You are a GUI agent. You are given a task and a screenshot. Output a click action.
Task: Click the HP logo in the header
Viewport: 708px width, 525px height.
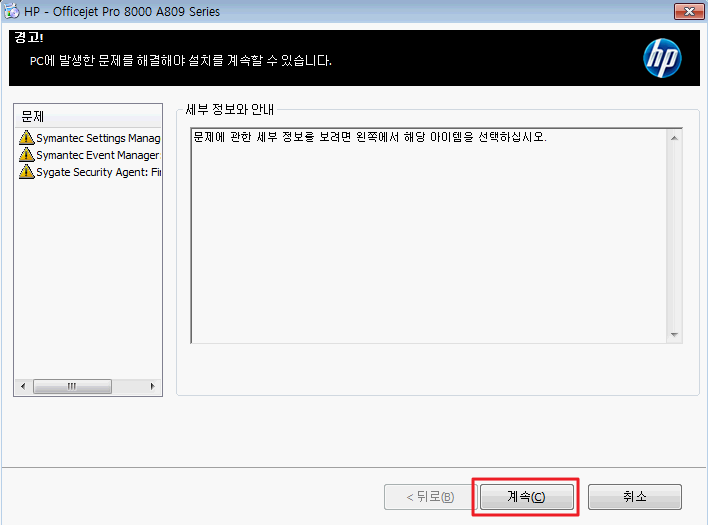[662, 58]
